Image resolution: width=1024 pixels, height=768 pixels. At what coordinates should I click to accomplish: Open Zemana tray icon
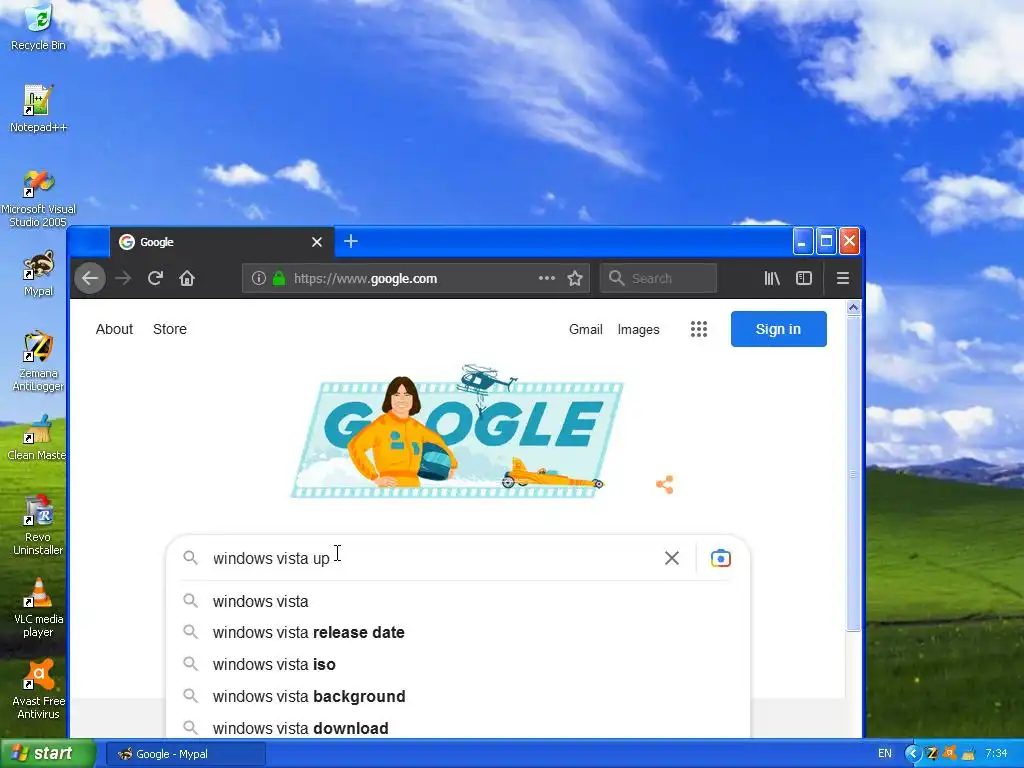(932, 754)
